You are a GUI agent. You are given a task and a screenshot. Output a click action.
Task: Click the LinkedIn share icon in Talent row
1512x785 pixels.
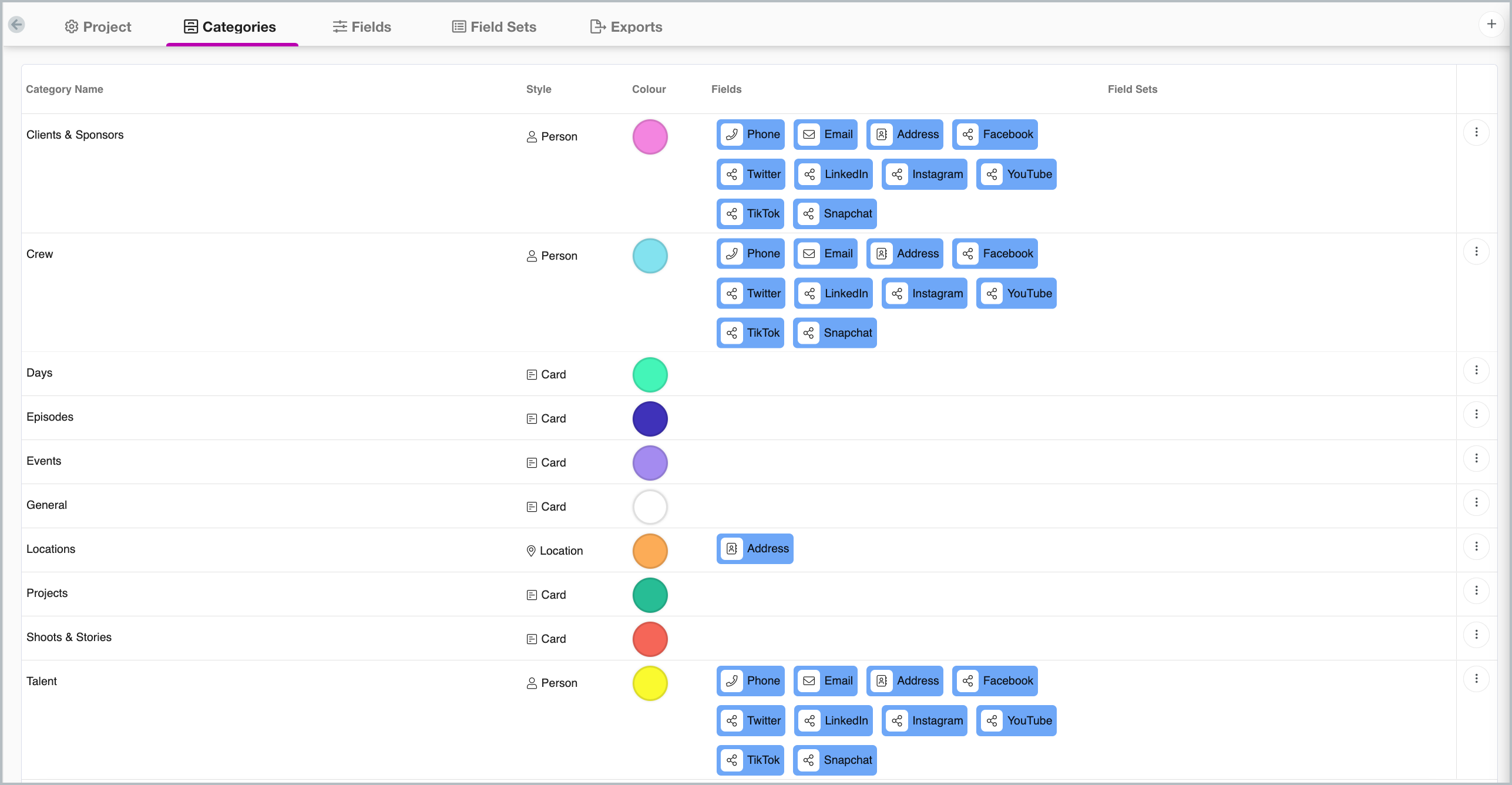click(x=809, y=721)
